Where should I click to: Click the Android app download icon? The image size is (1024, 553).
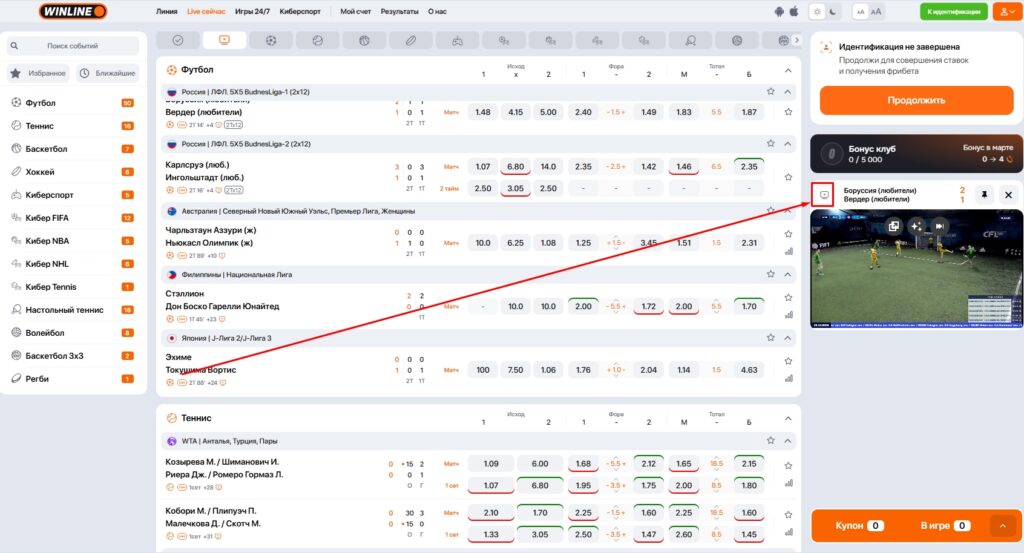coord(780,11)
